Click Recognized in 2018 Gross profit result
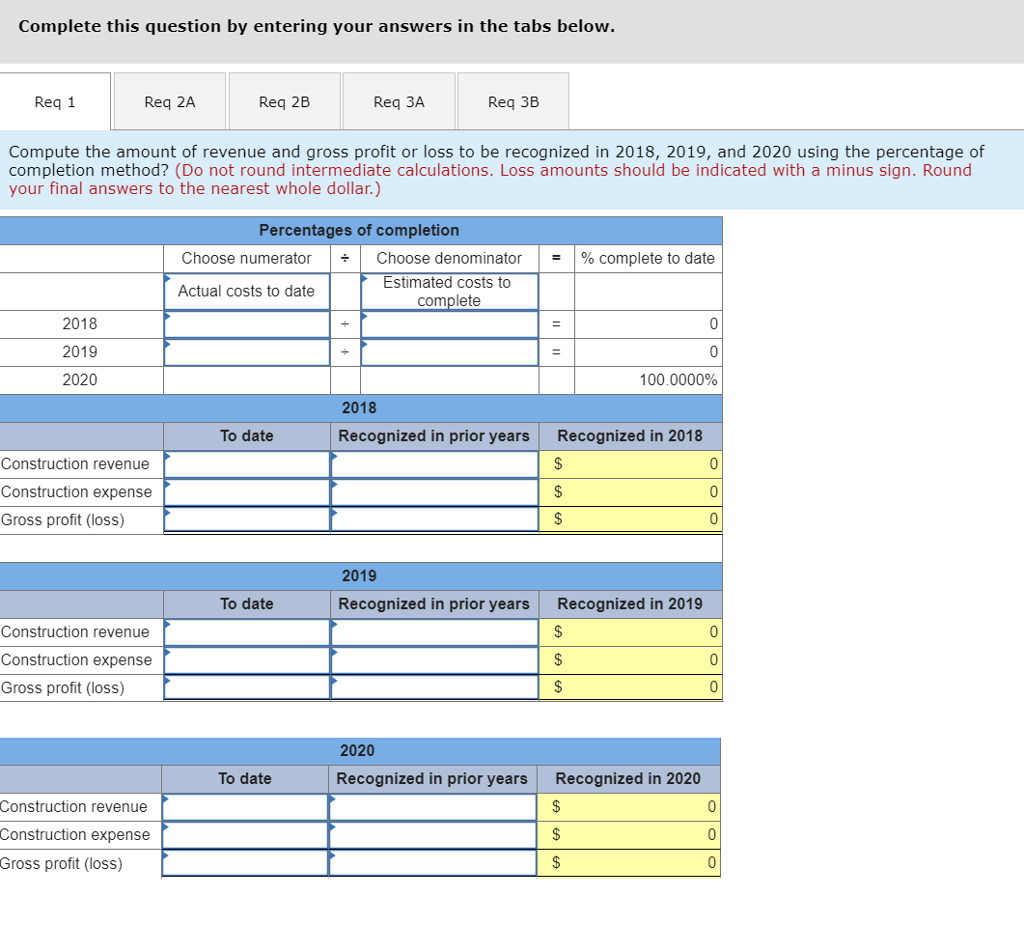Viewport: 1024px width, 925px height. (x=631, y=520)
